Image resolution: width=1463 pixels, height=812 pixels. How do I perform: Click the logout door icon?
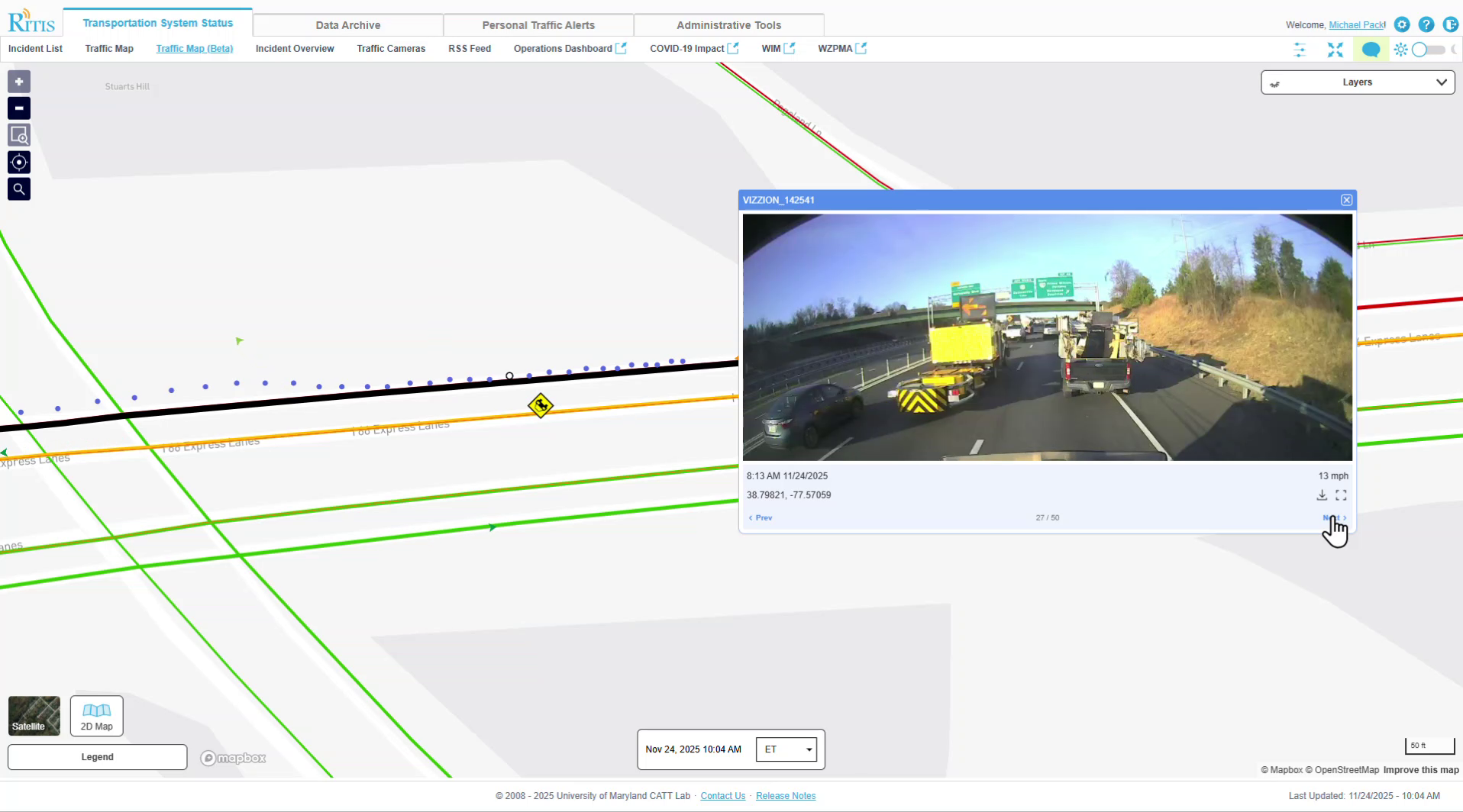pyautogui.click(x=1451, y=24)
